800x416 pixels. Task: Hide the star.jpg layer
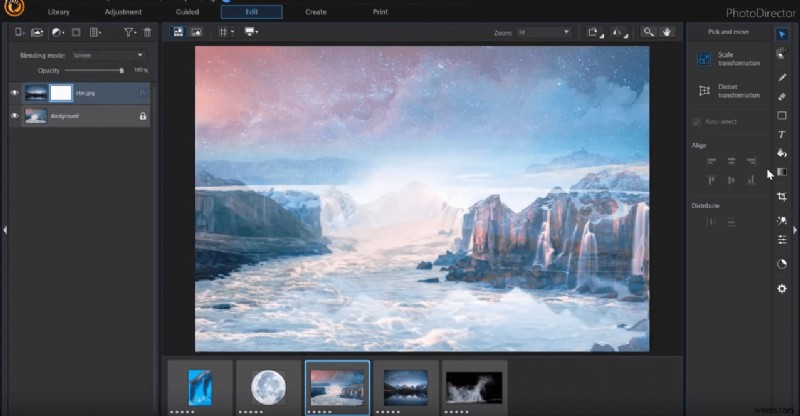pyautogui.click(x=14, y=93)
